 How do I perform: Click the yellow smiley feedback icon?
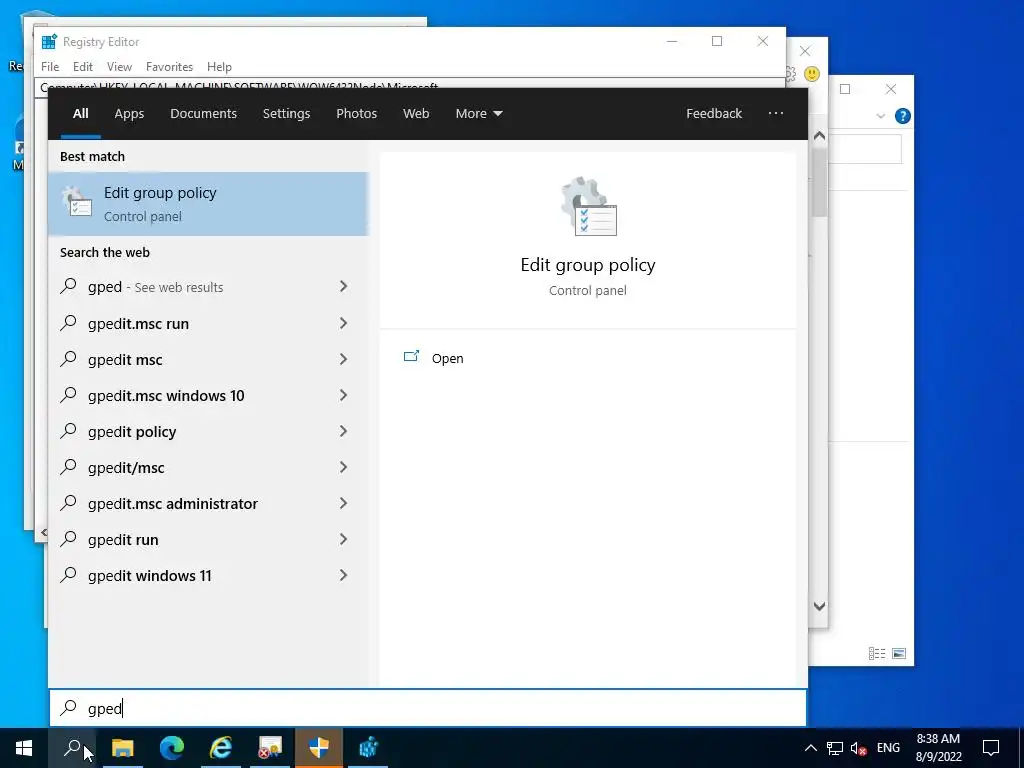click(x=812, y=74)
